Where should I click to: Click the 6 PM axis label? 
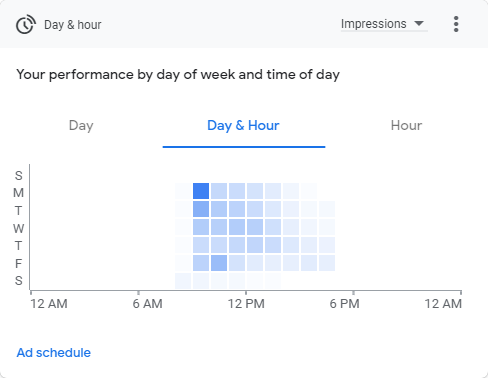pyautogui.click(x=344, y=304)
